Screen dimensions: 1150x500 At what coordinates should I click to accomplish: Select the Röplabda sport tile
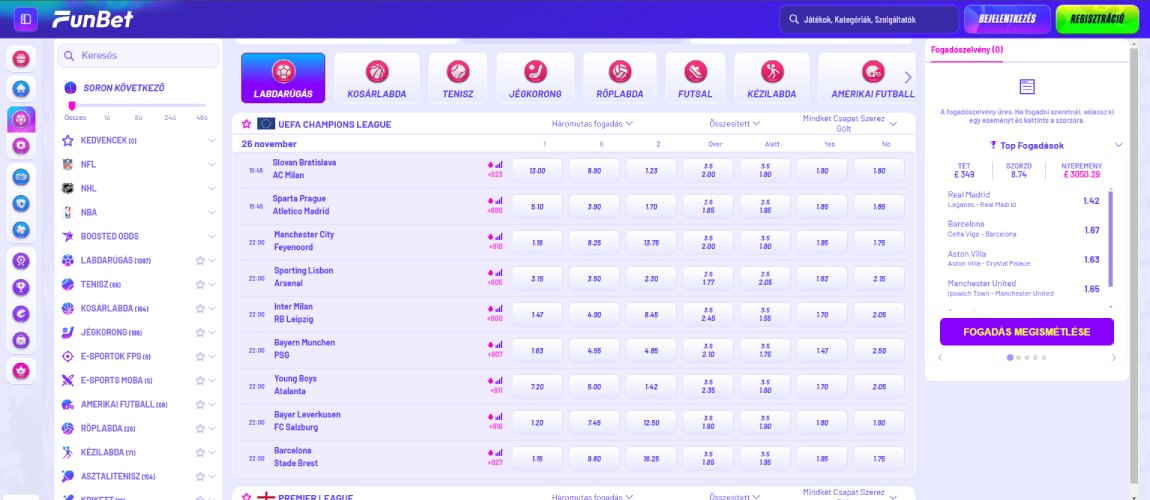(x=620, y=78)
